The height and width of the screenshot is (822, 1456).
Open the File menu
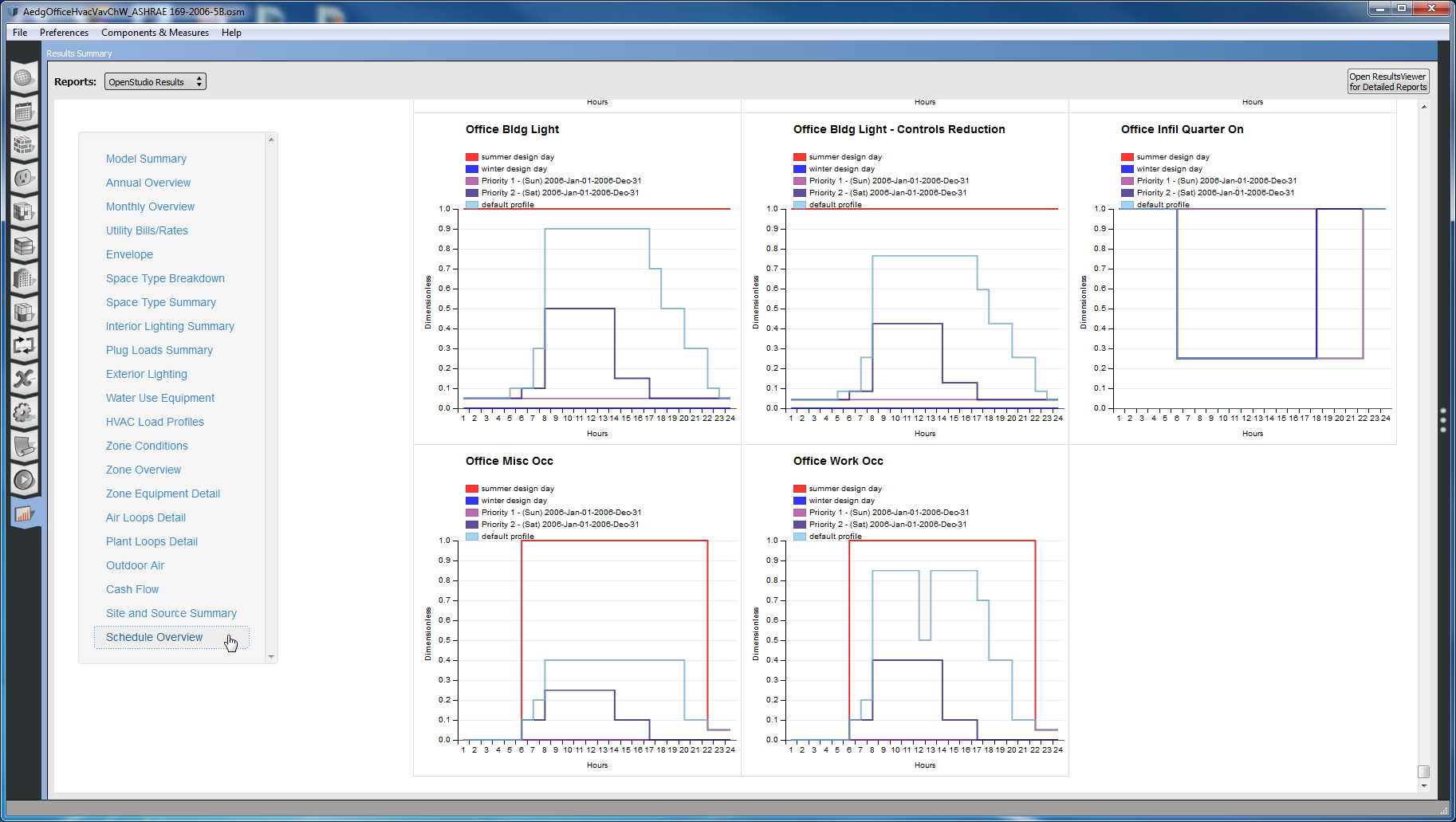coord(20,33)
